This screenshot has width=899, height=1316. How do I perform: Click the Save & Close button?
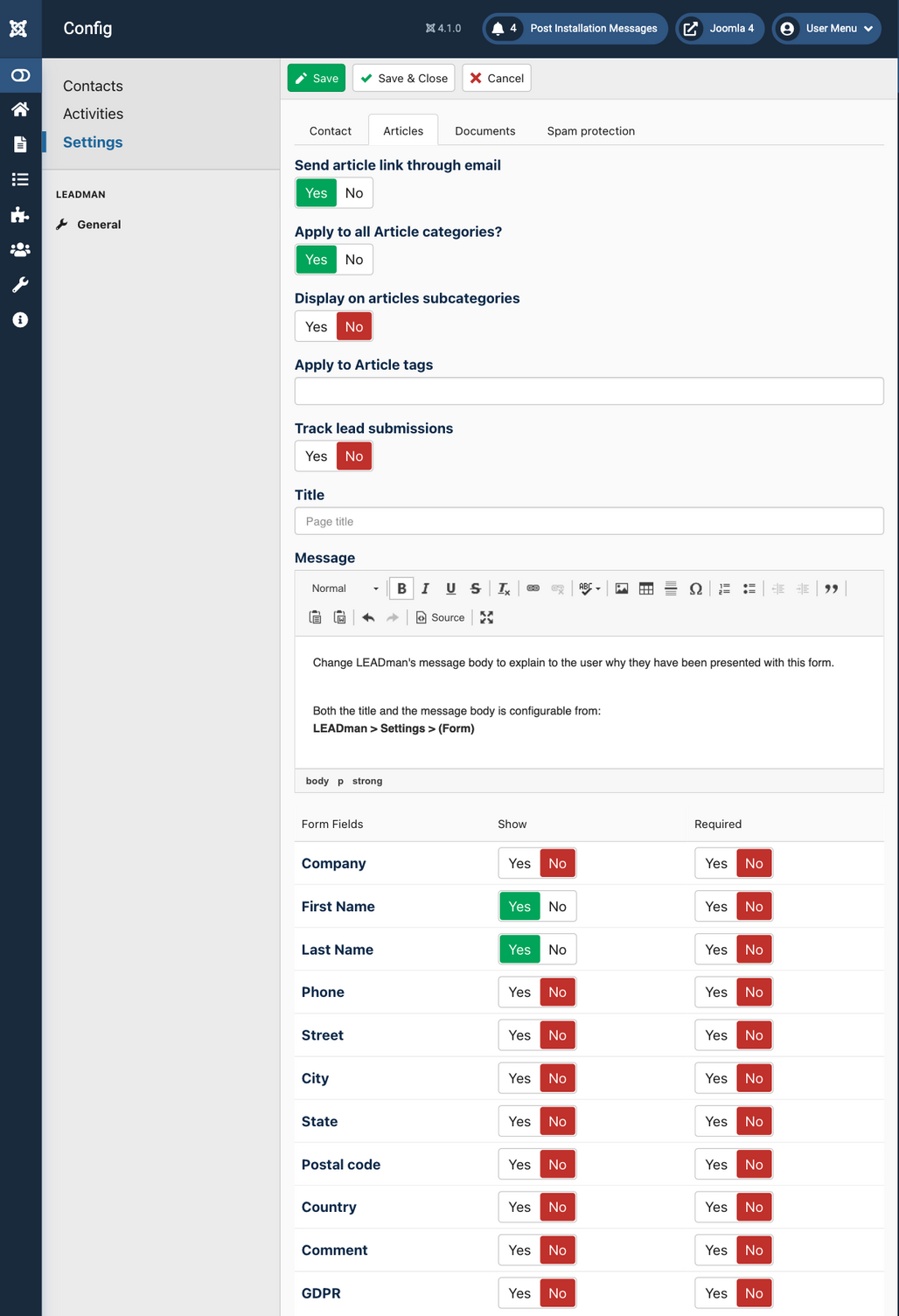[x=404, y=78]
